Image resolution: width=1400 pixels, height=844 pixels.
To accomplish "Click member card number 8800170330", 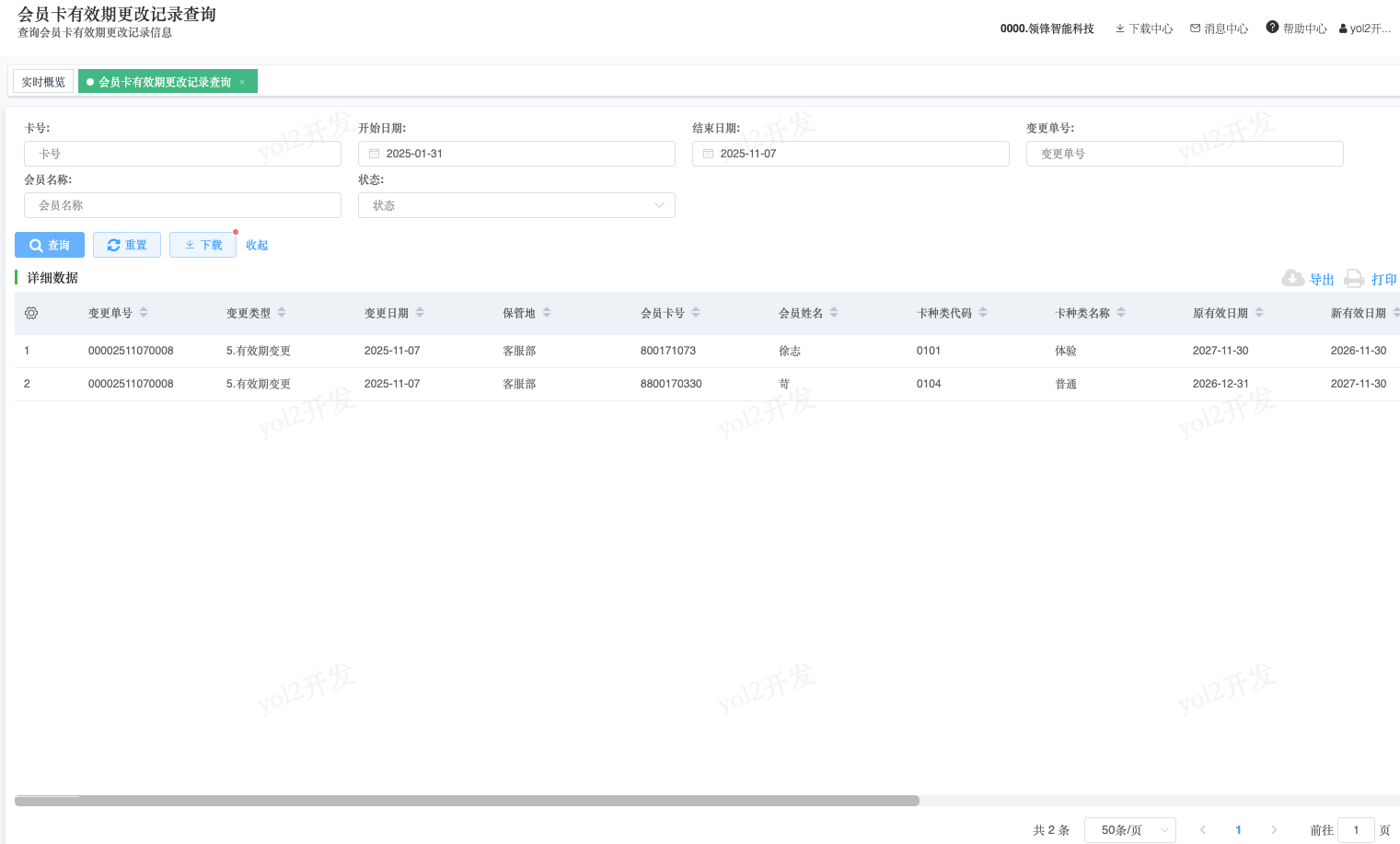I will click(x=671, y=384).
